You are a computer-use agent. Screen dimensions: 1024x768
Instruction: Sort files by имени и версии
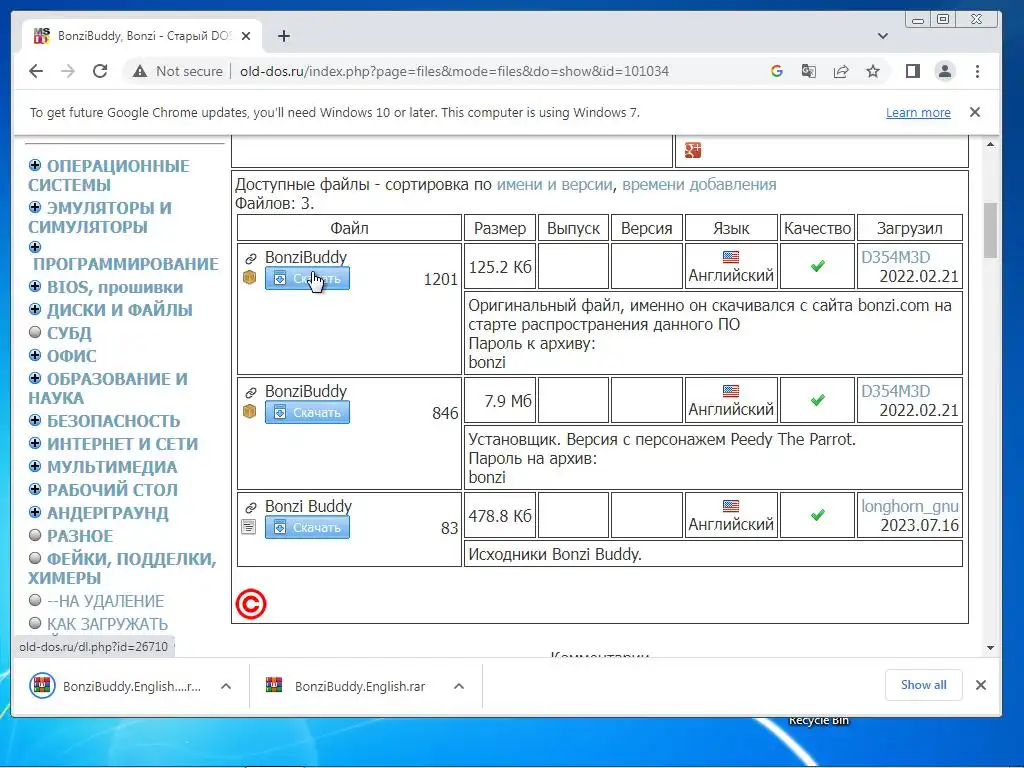tap(554, 185)
